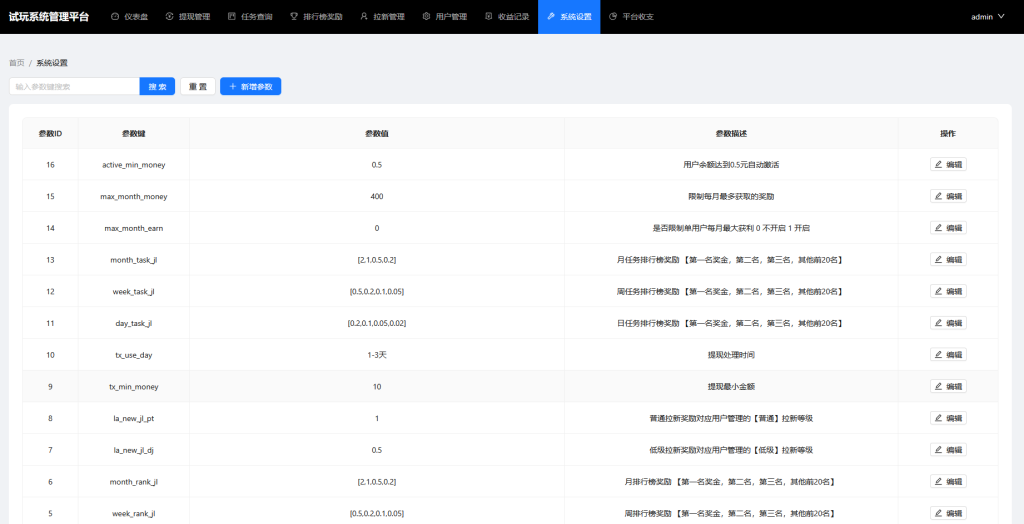Click the 新增参数 add parameter button
Image resolution: width=1024 pixels, height=524 pixels.
(x=250, y=87)
